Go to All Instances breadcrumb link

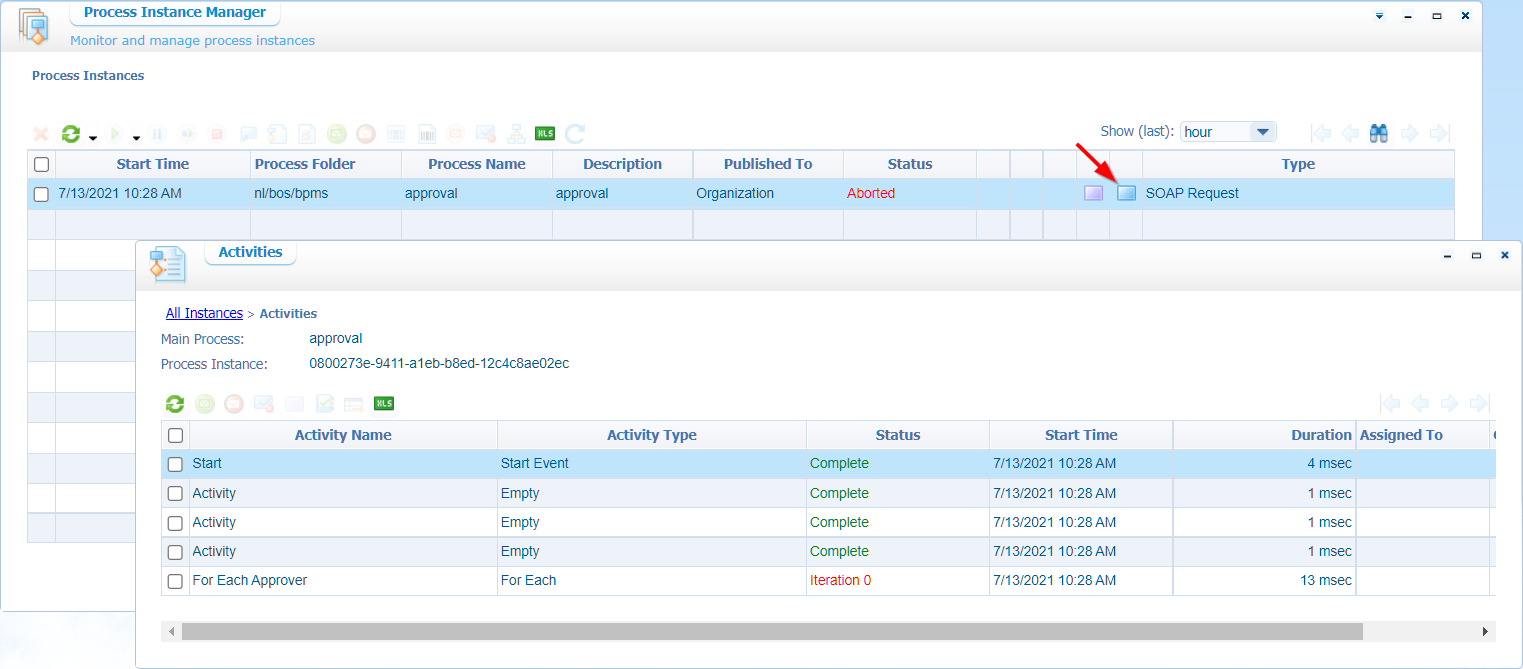[204, 313]
